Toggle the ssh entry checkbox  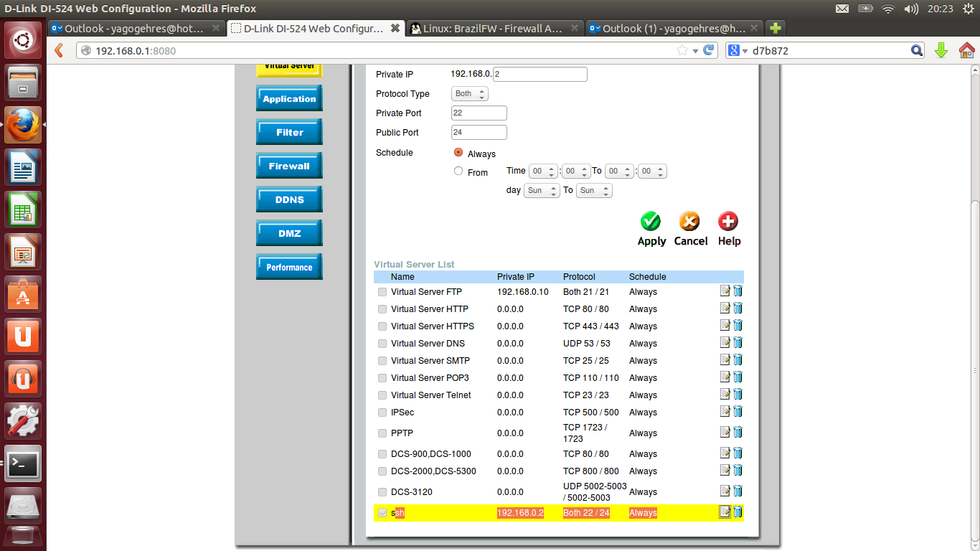click(382, 513)
